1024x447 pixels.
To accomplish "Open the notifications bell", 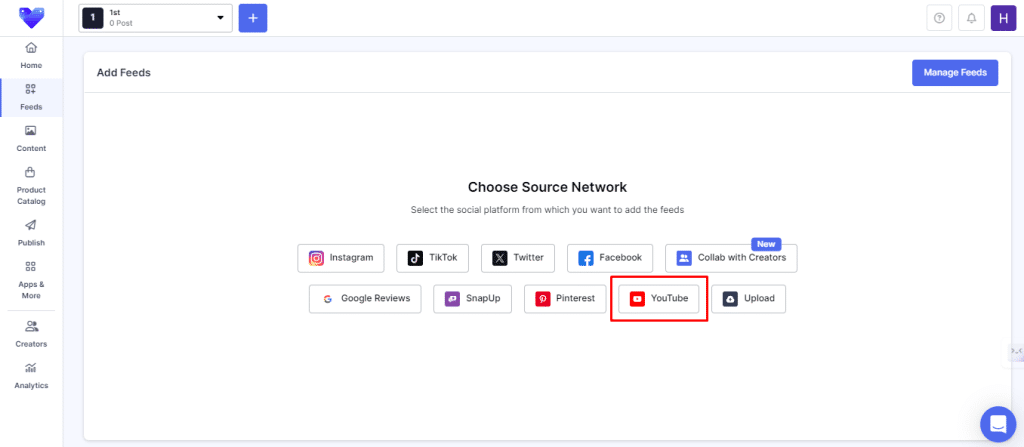I will [969, 18].
